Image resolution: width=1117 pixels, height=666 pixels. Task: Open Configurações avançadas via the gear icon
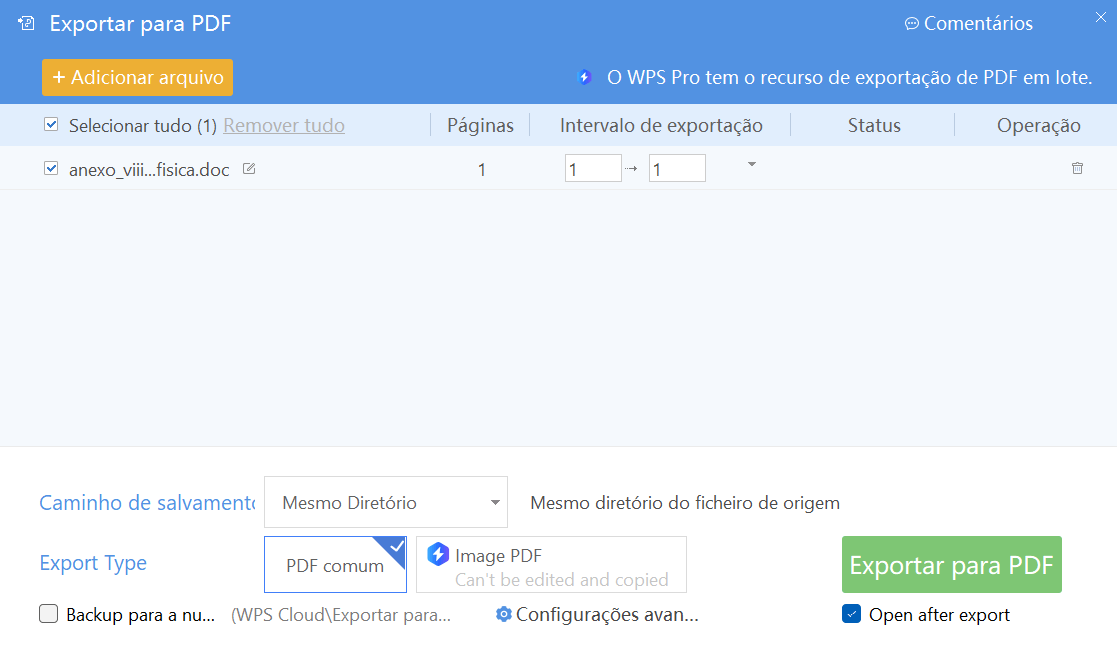[504, 614]
